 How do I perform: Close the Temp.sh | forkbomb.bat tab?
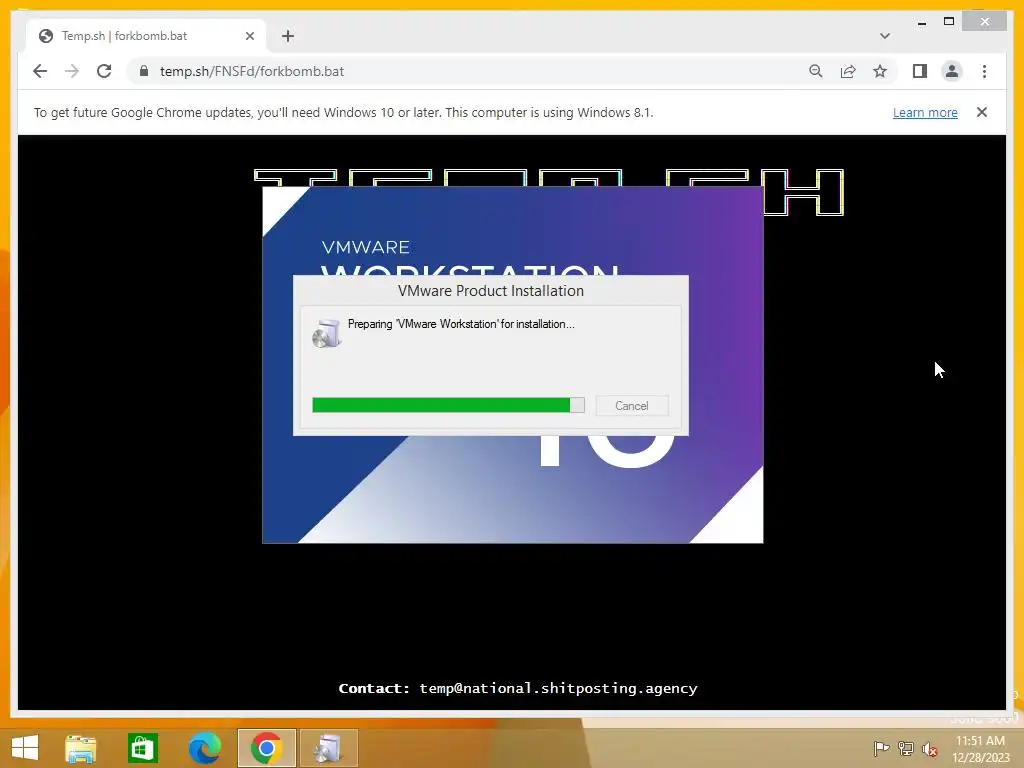pos(249,36)
